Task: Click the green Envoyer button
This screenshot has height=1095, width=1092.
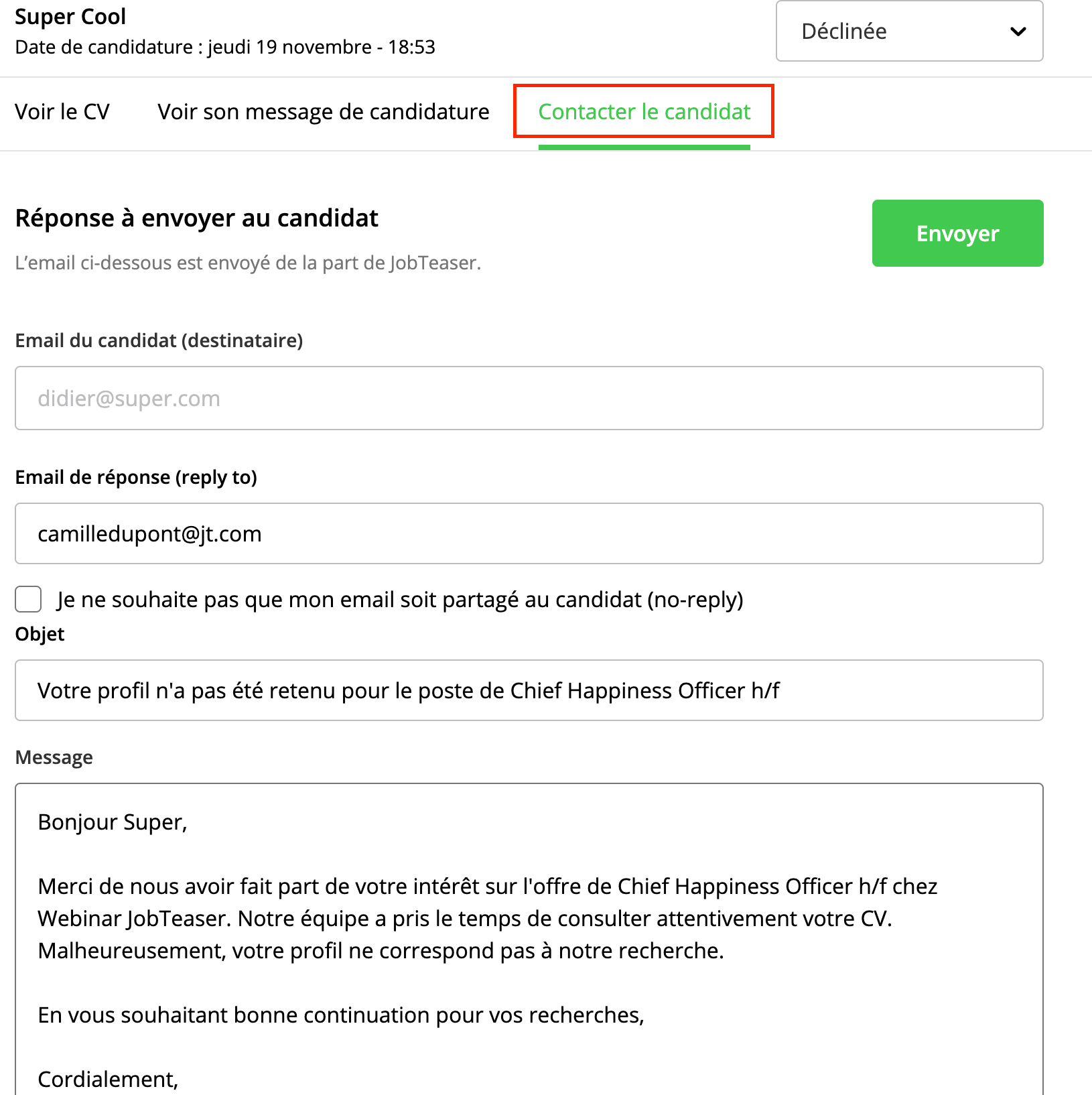Action: (x=957, y=233)
